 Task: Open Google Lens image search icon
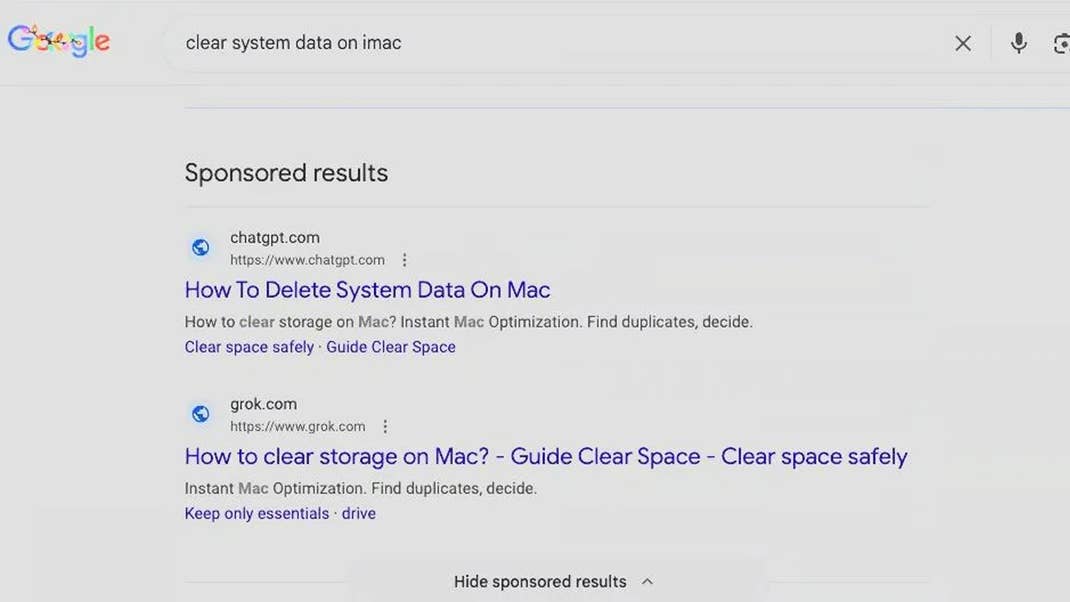tap(1061, 42)
